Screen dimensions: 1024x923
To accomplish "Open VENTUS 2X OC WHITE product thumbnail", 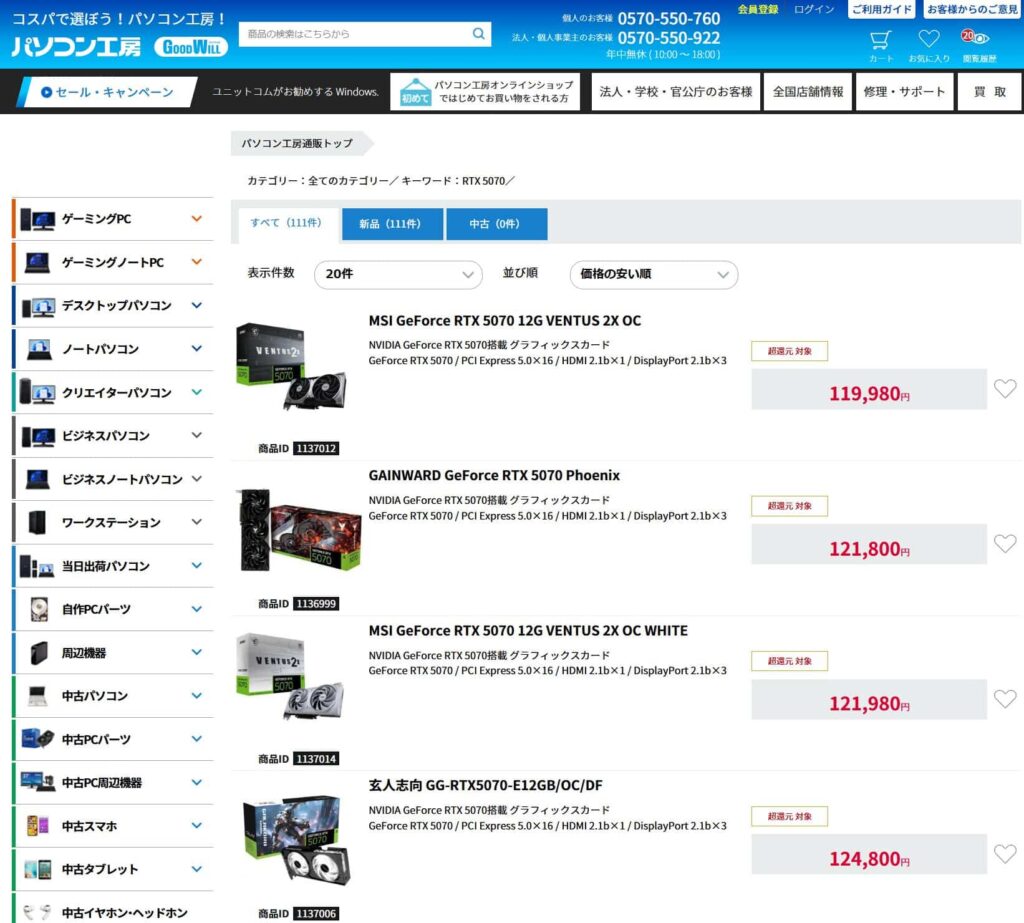I will point(291,676).
